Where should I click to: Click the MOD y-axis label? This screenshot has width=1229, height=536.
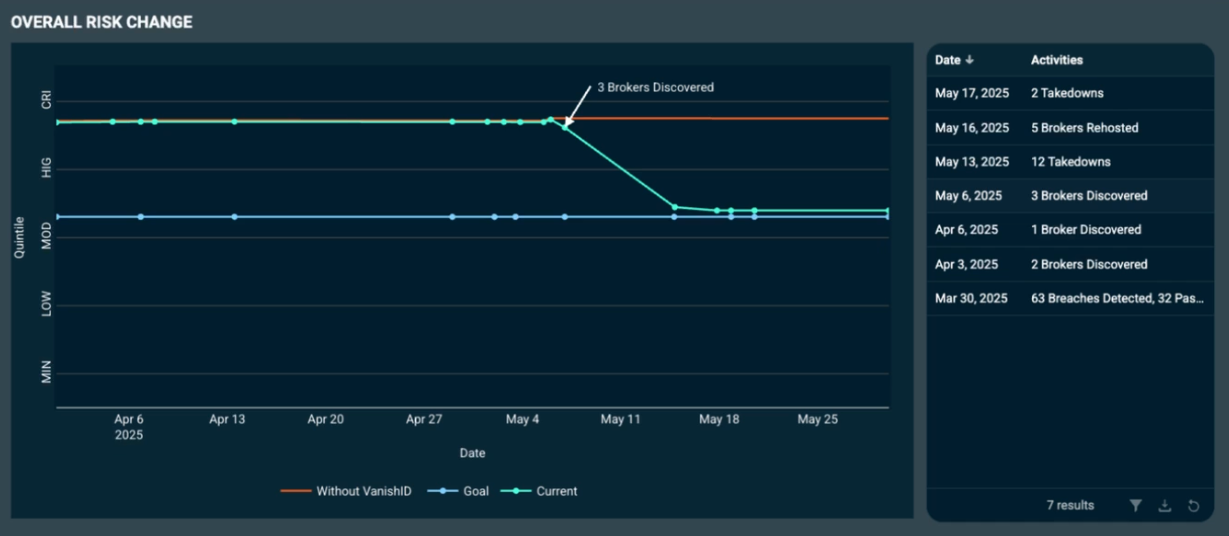[46, 237]
